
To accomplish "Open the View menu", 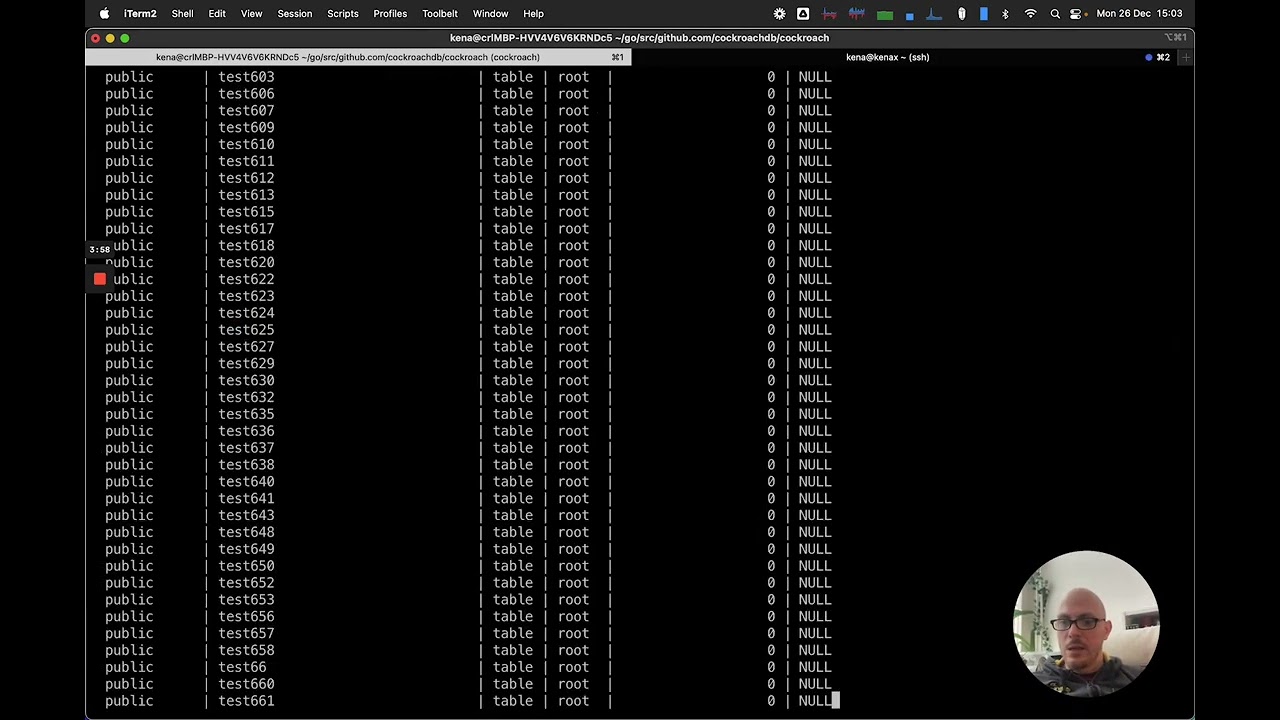I will (251, 14).
